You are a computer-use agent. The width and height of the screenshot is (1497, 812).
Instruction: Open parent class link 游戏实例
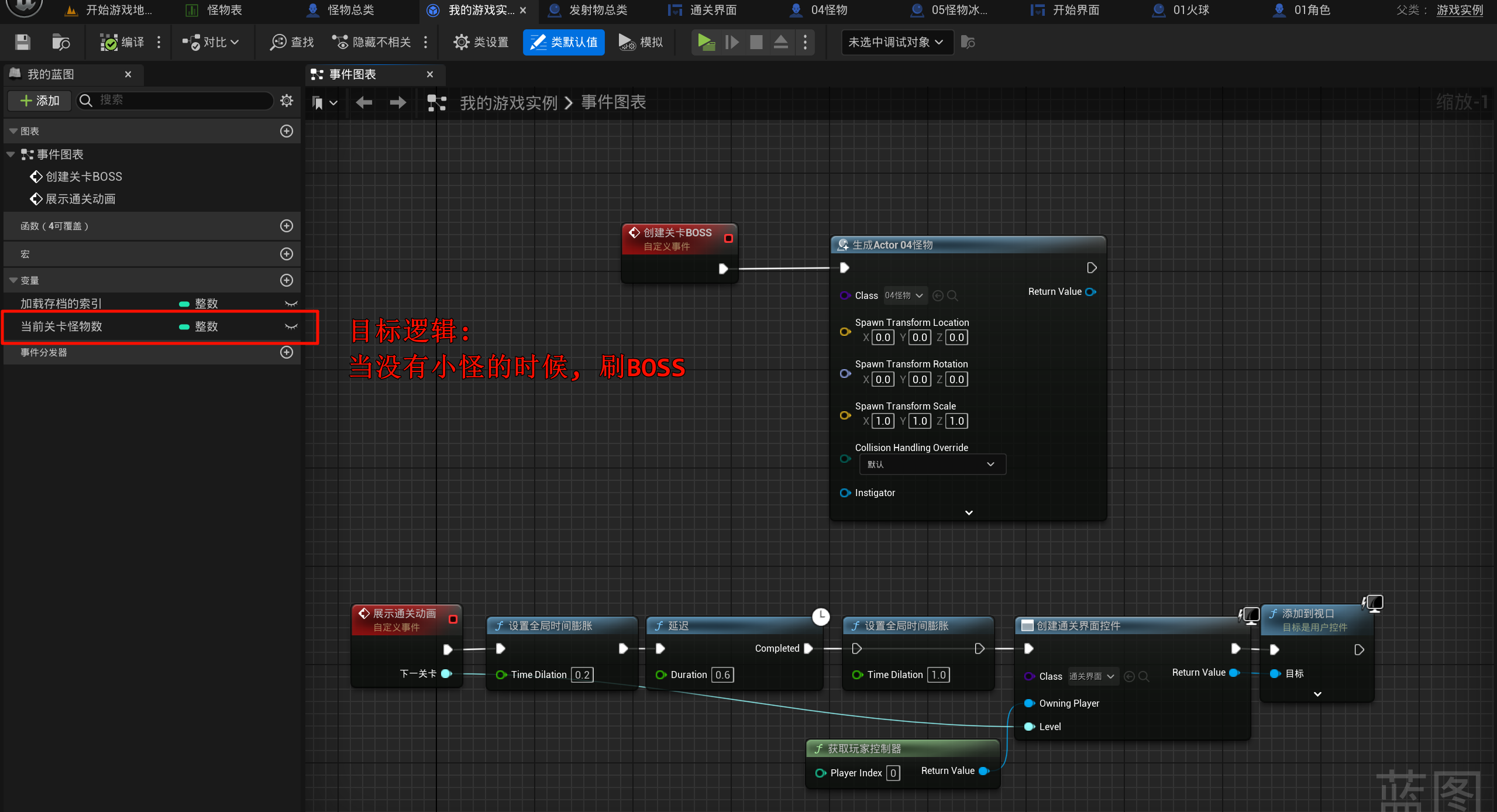pos(1460,10)
